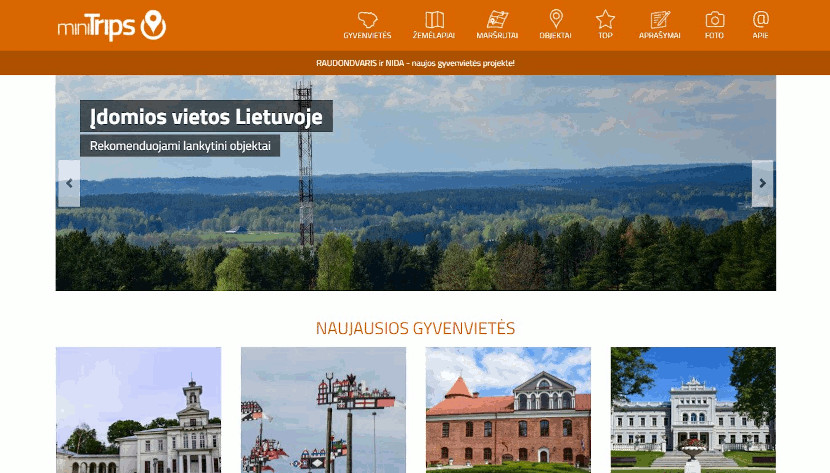Go to the next slide arrow
The width and height of the screenshot is (830, 473).
point(762,183)
